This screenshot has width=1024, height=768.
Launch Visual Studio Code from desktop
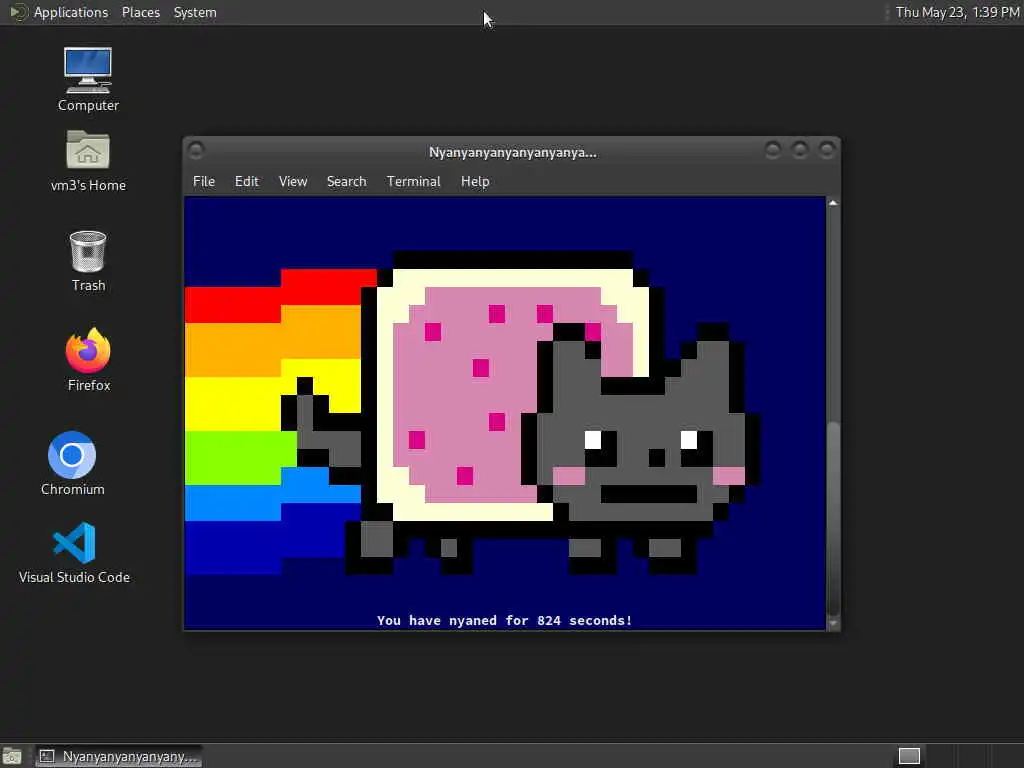tap(74, 552)
